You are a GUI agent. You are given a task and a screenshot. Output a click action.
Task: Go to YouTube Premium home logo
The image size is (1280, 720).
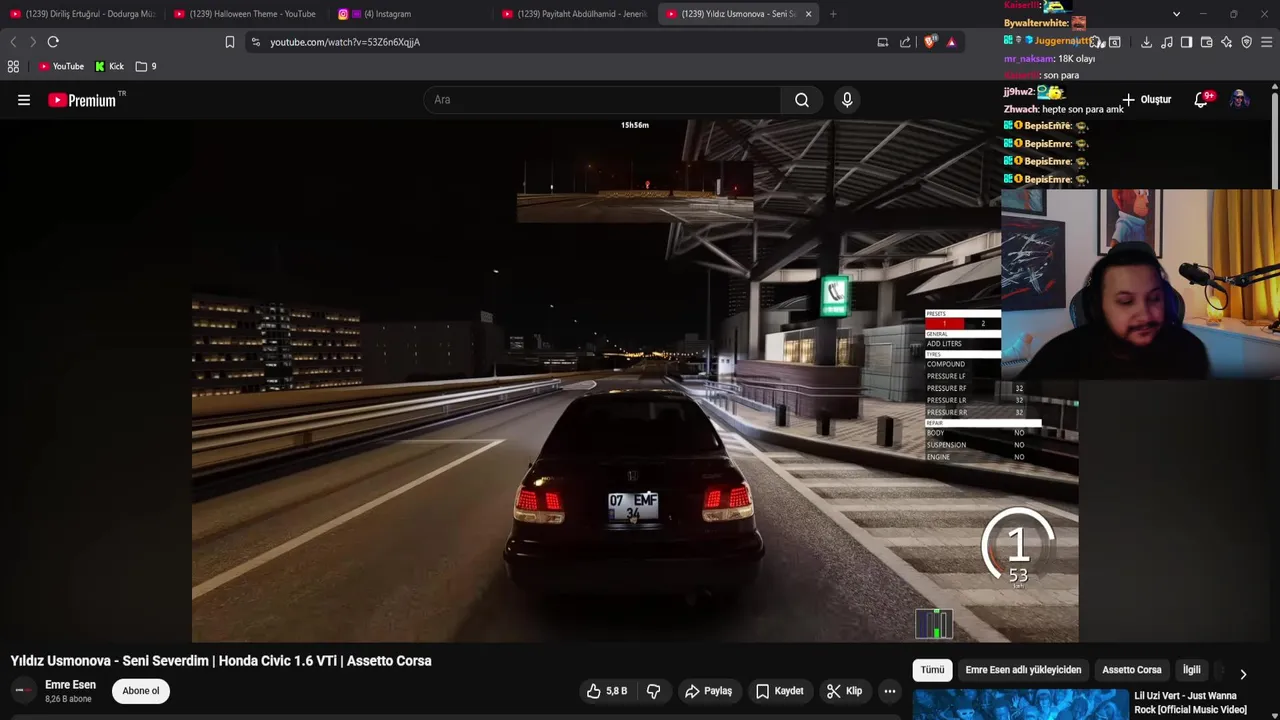pyautogui.click(x=86, y=100)
